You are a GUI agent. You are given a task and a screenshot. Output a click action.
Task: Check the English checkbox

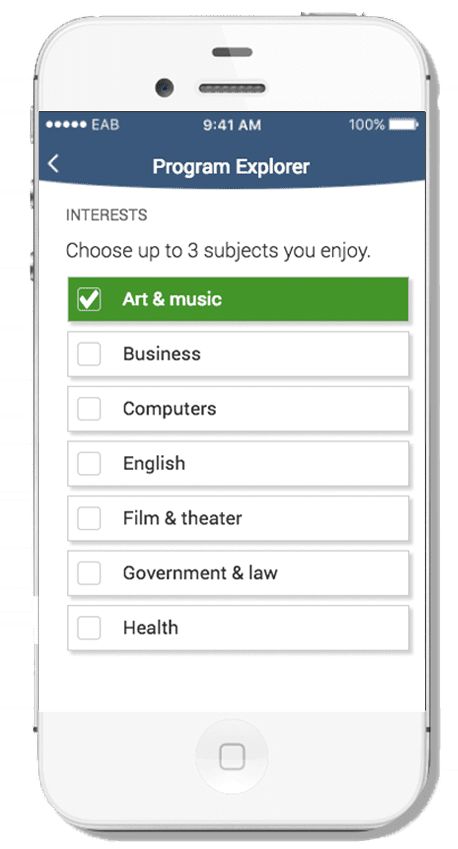click(89, 463)
